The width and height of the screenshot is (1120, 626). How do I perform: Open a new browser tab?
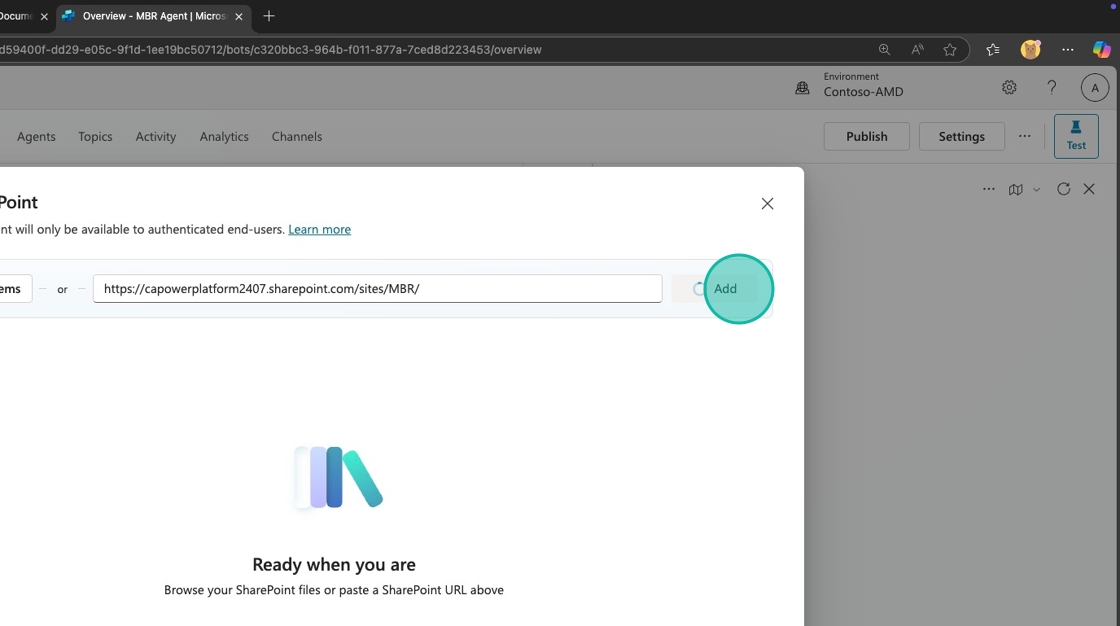tap(269, 16)
